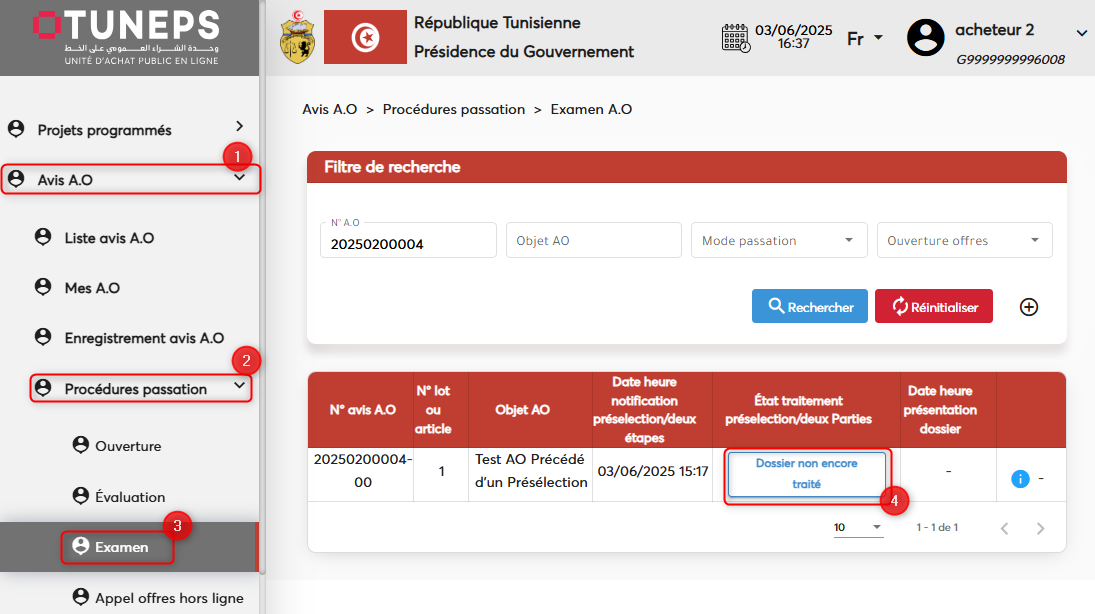This screenshot has height=614, width=1095.
Task: Click Dossier non encore traité status
Action: pos(806,474)
